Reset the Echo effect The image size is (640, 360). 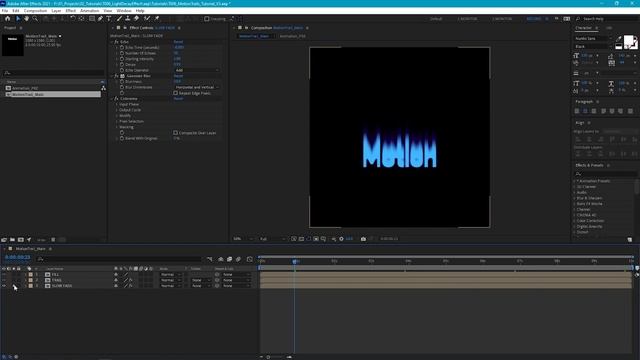pyautogui.click(x=178, y=42)
